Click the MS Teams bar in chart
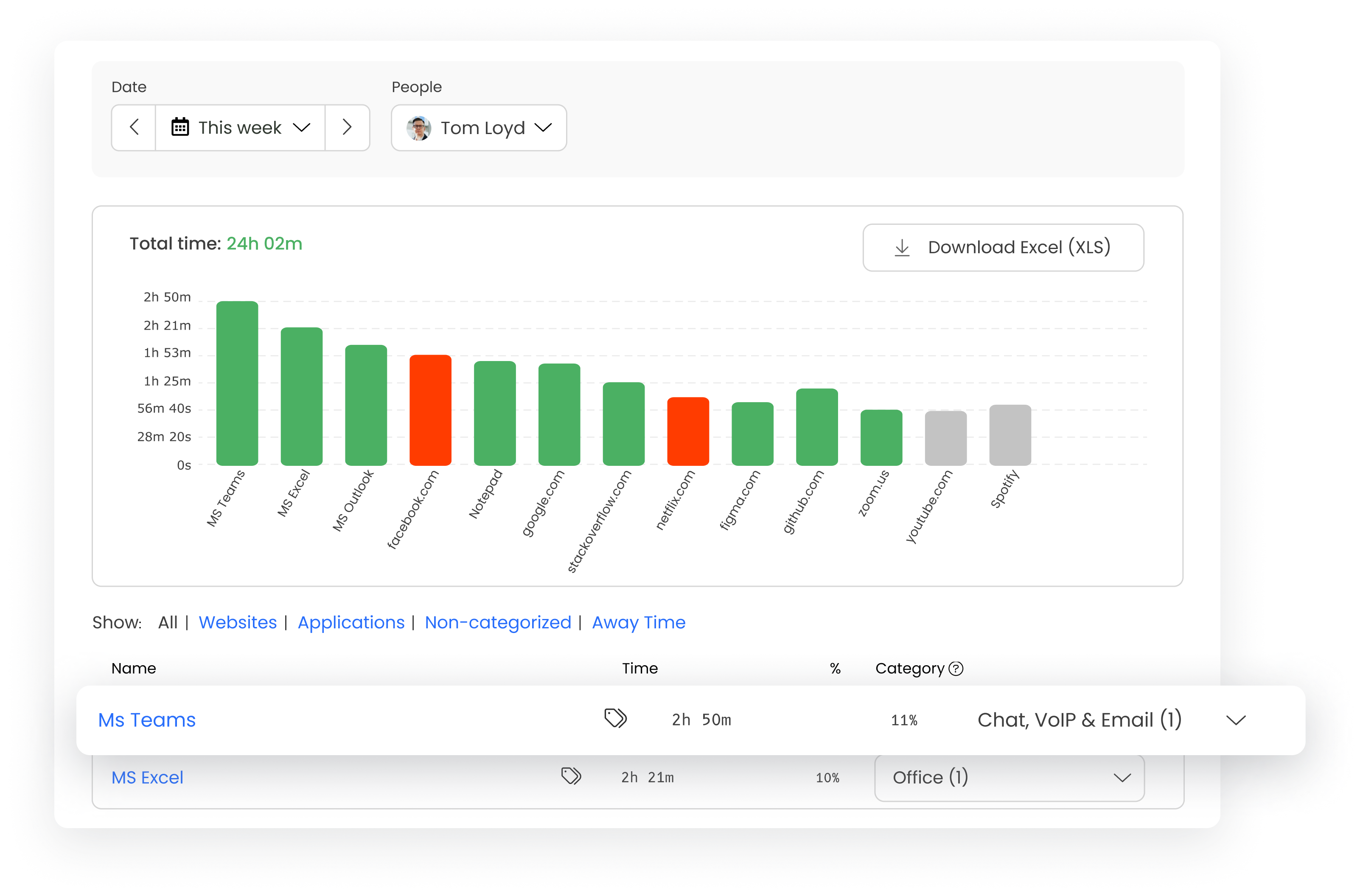1360x896 pixels. pos(237,383)
